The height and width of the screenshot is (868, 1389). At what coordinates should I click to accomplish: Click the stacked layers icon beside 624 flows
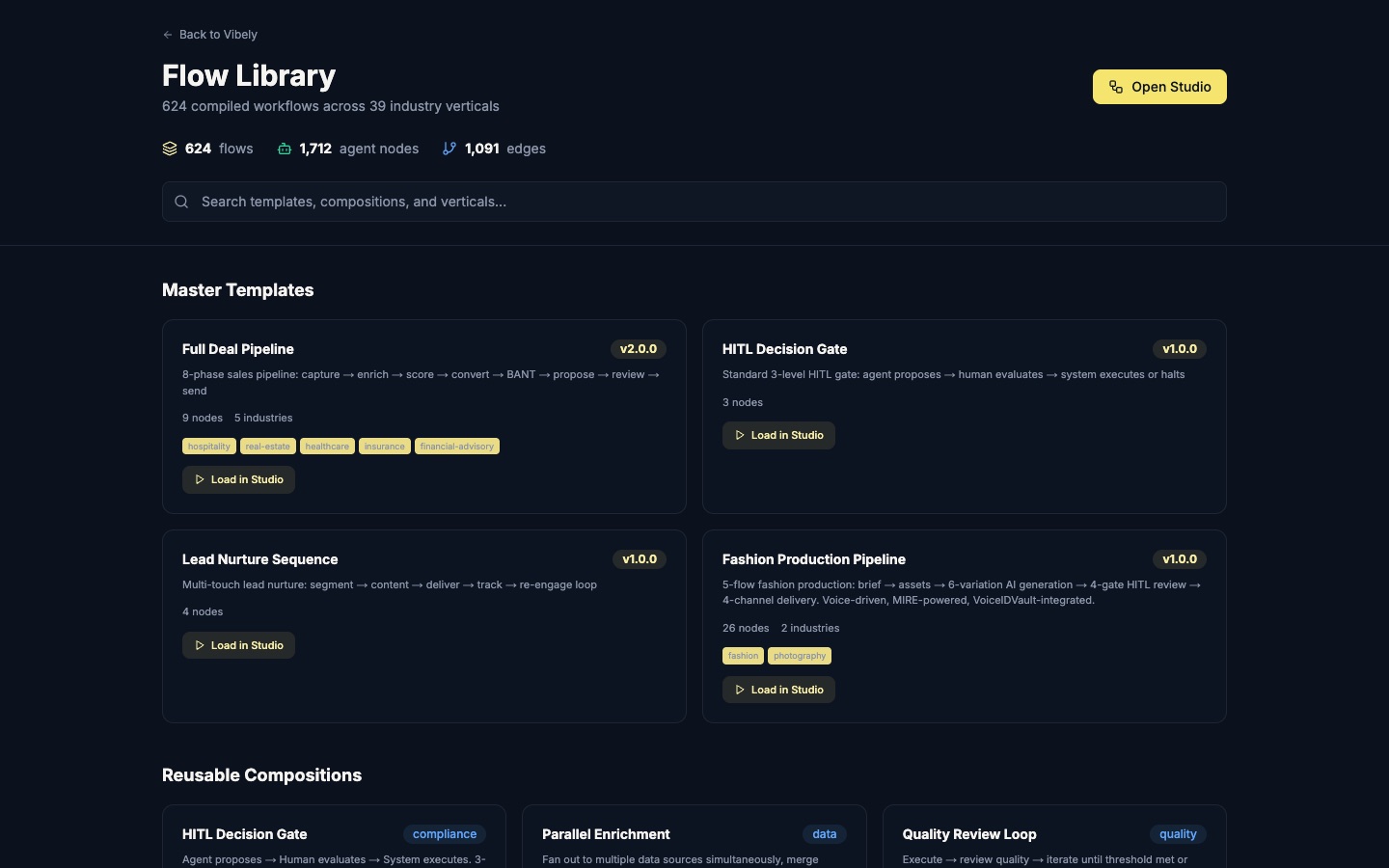click(170, 149)
